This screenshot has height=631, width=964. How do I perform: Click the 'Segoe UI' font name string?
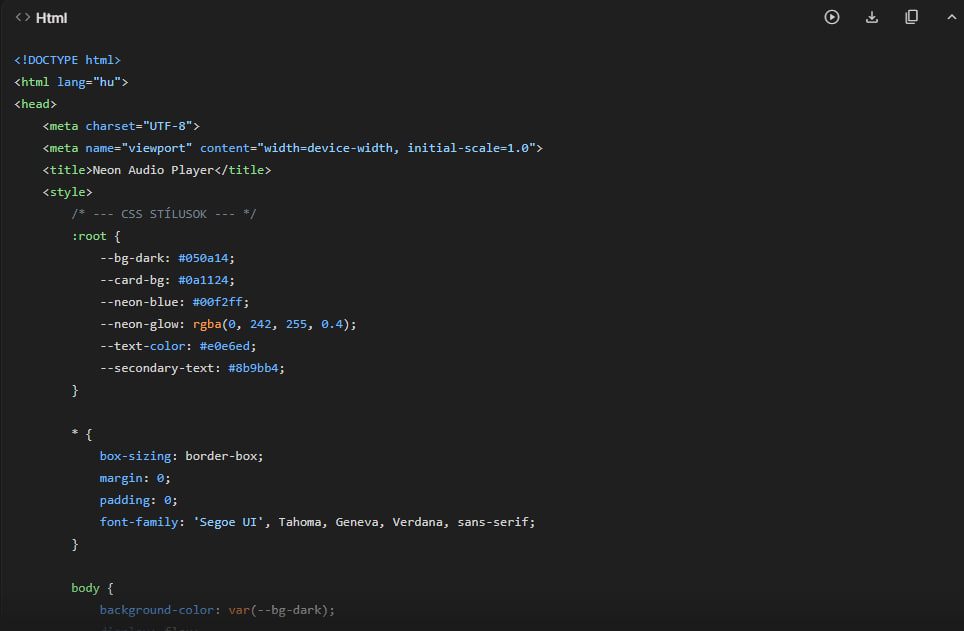click(231, 522)
